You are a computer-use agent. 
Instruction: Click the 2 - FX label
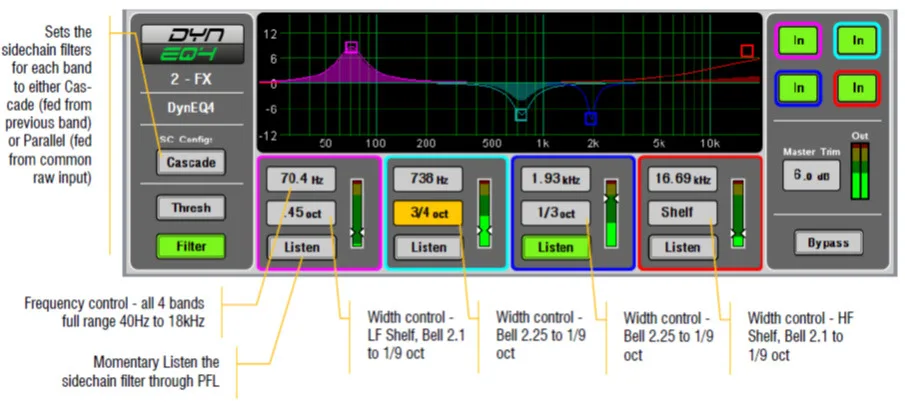(x=191, y=79)
